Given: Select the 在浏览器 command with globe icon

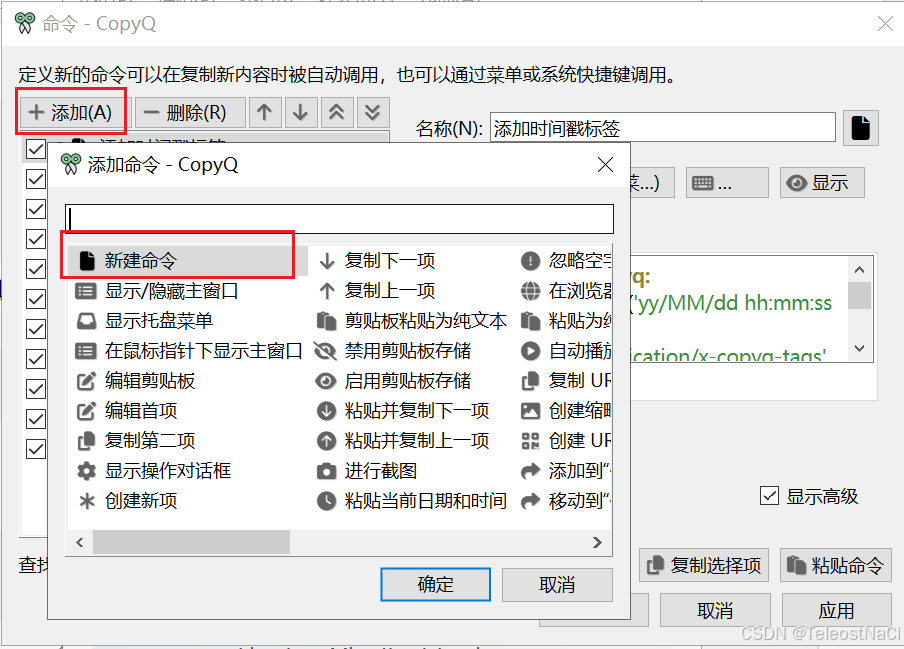Looking at the screenshot, I should (566, 290).
